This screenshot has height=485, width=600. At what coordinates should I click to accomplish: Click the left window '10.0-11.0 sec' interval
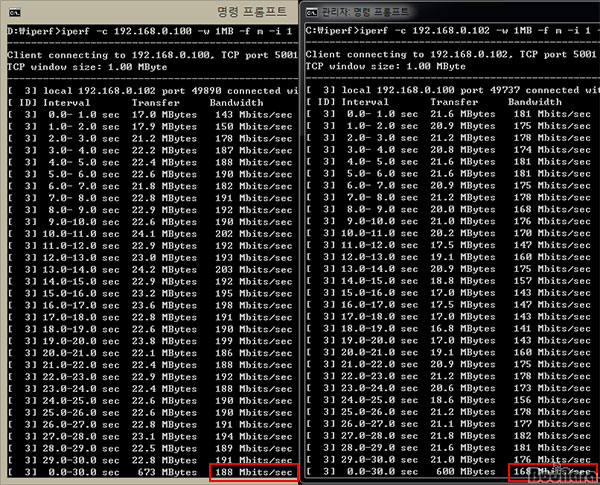click(x=81, y=234)
